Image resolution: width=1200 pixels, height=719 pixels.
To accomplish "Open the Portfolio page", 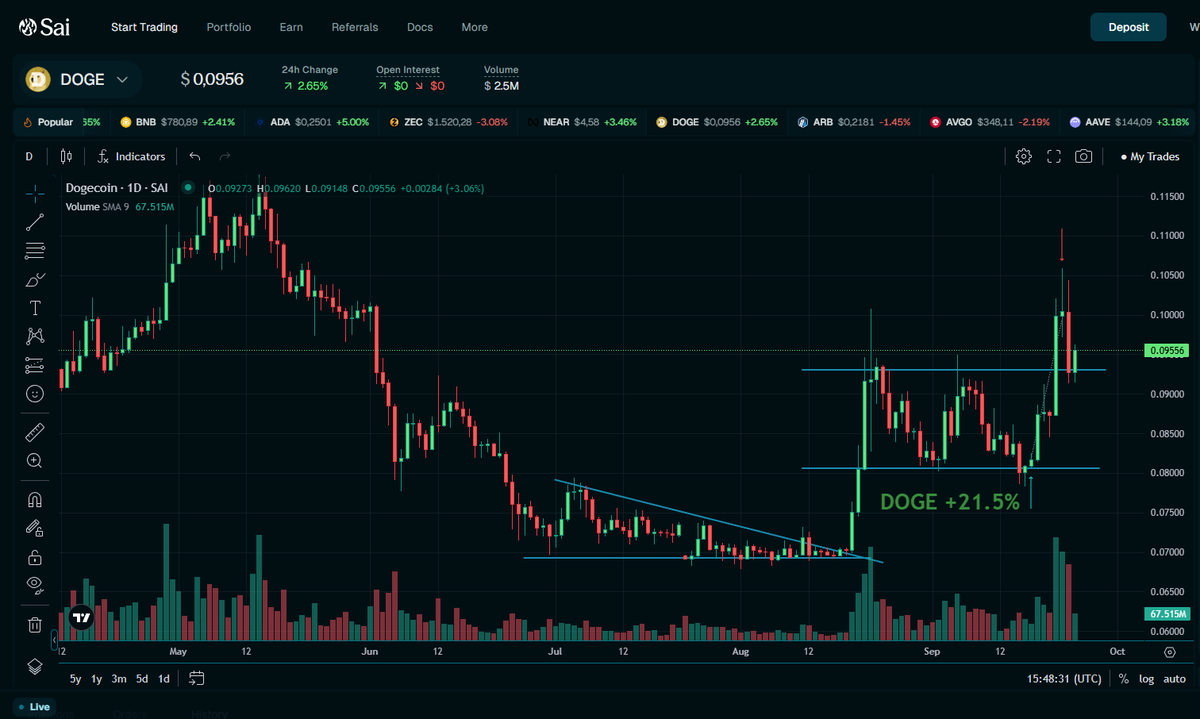I will click(229, 27).
